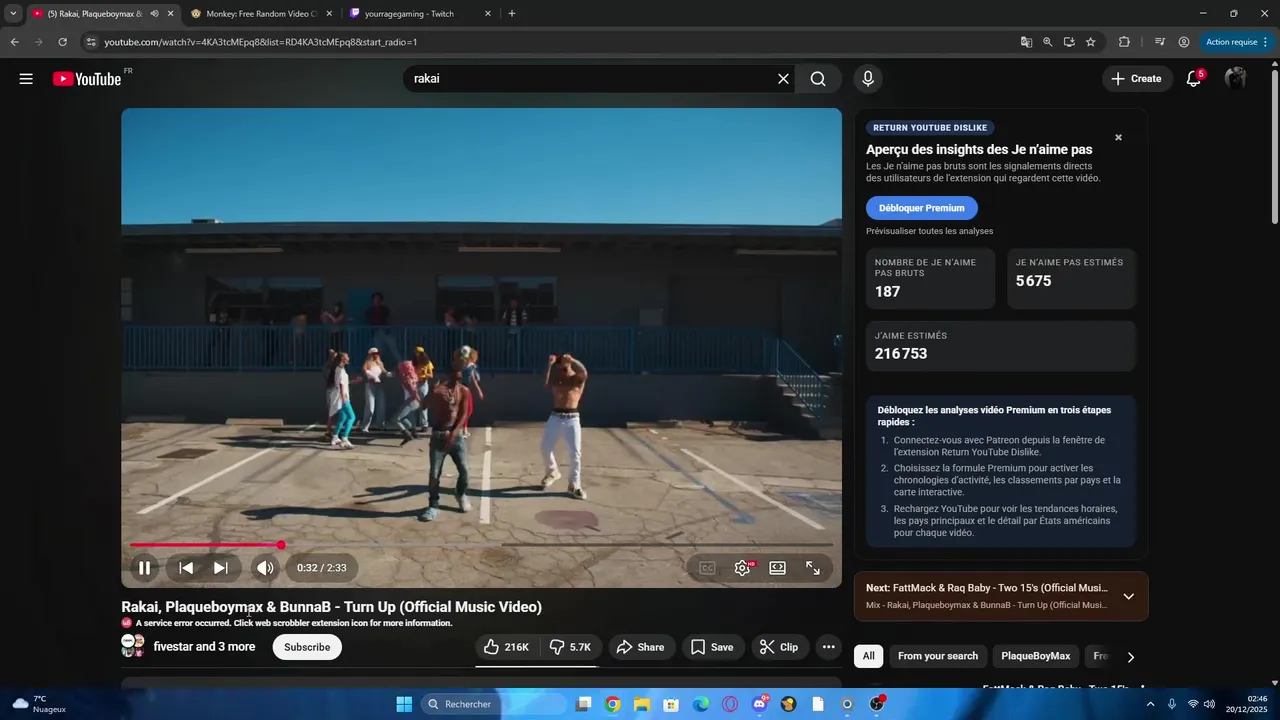Viewport: 1280px width, 720px height.
Task: Open the account avatar menu
Action: point(1236,79)
